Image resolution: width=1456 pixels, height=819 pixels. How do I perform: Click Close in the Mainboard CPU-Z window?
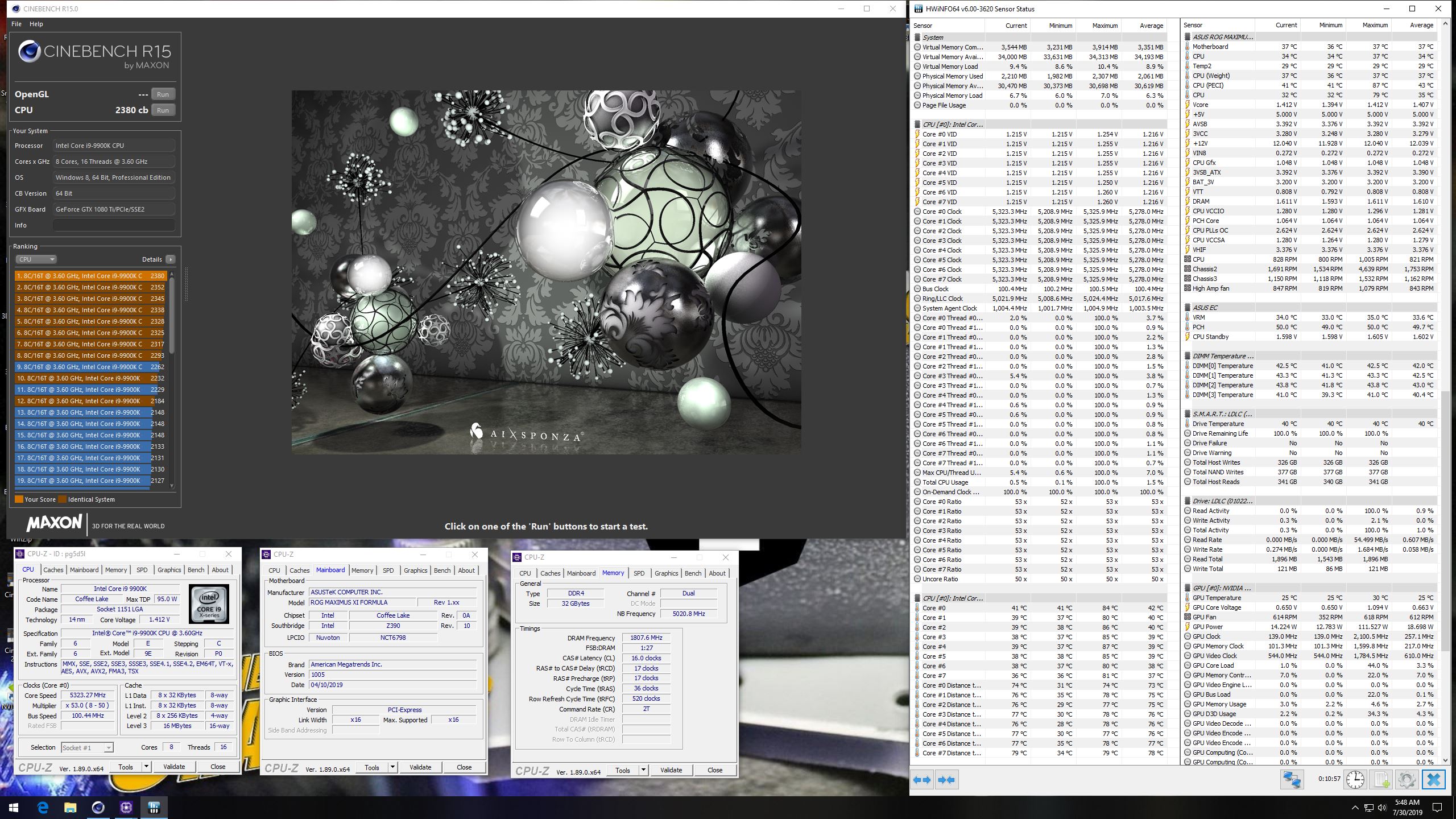(464, 767)
